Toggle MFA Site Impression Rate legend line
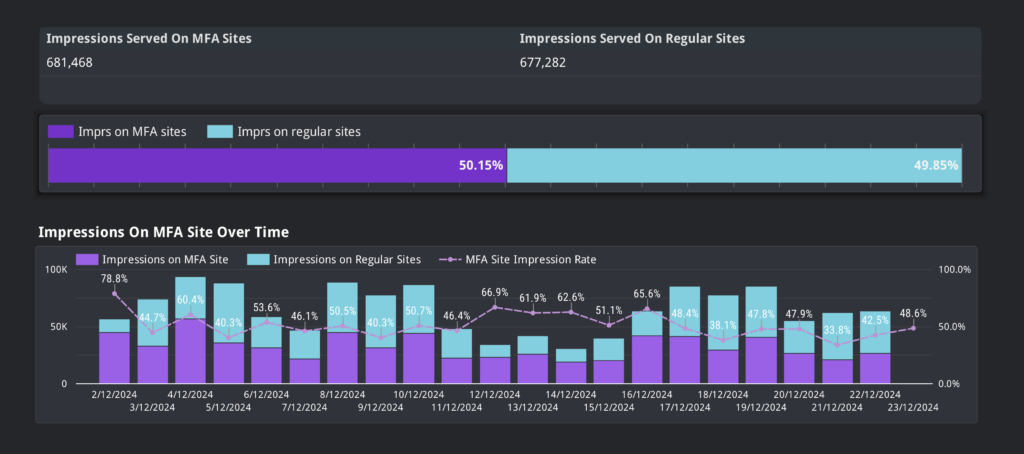This screenshot has width=1024, height=454. point(518,259)
